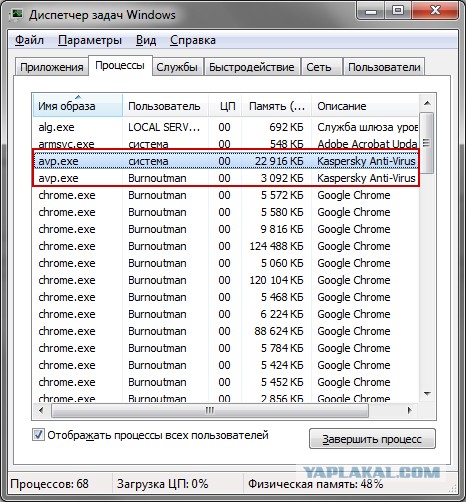Click the Завершить процесс button
The height and width of the screenshot is (502, 466).
pyautogui.click(x=372, y=439)
